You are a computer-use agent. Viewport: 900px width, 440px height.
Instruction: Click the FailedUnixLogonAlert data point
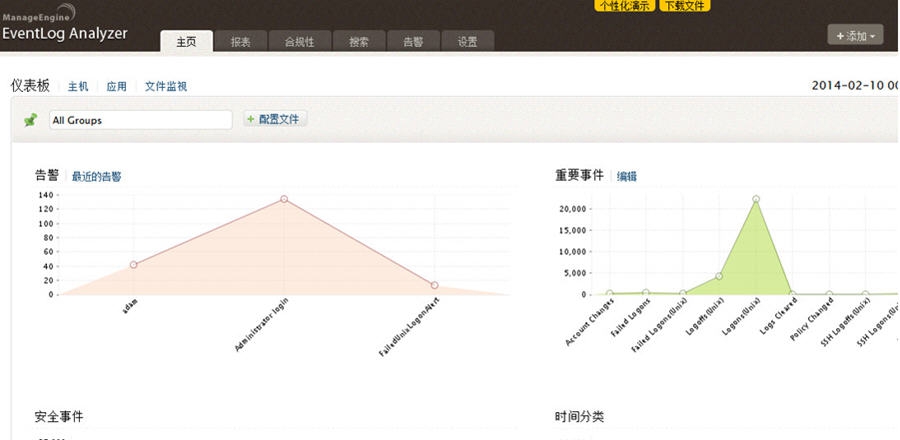click(435, 285)
